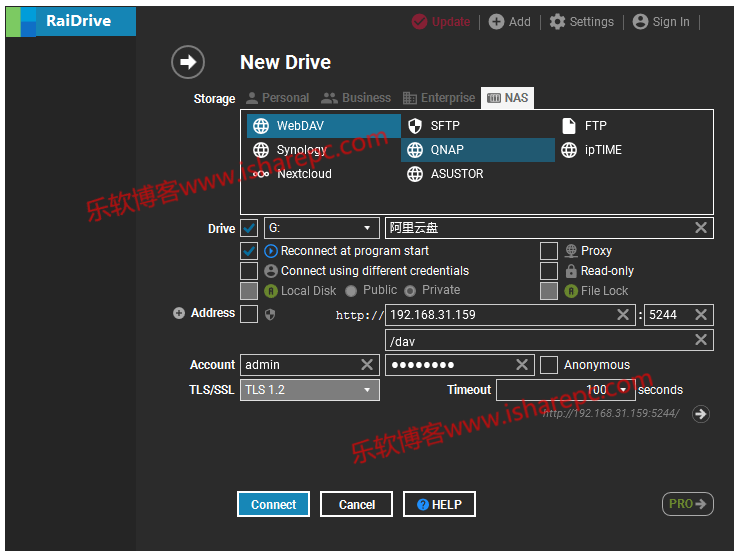Click the Add menu label

[x=520, y=22]
